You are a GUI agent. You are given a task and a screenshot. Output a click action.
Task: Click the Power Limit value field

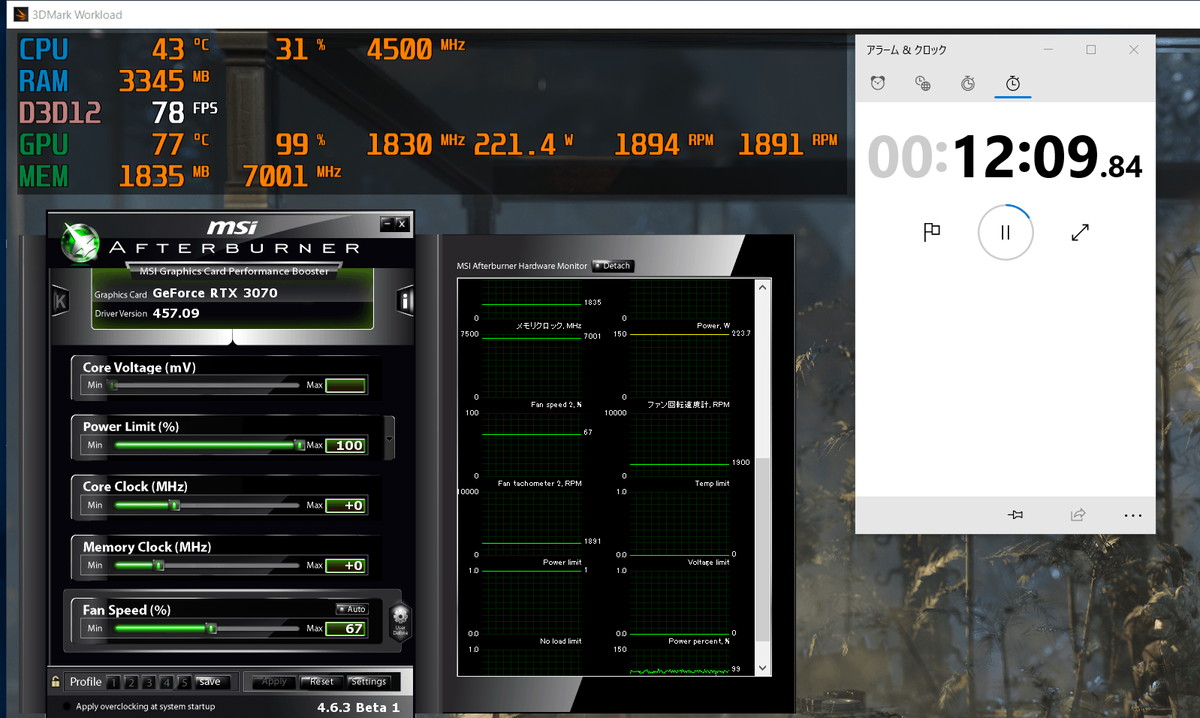346,445
